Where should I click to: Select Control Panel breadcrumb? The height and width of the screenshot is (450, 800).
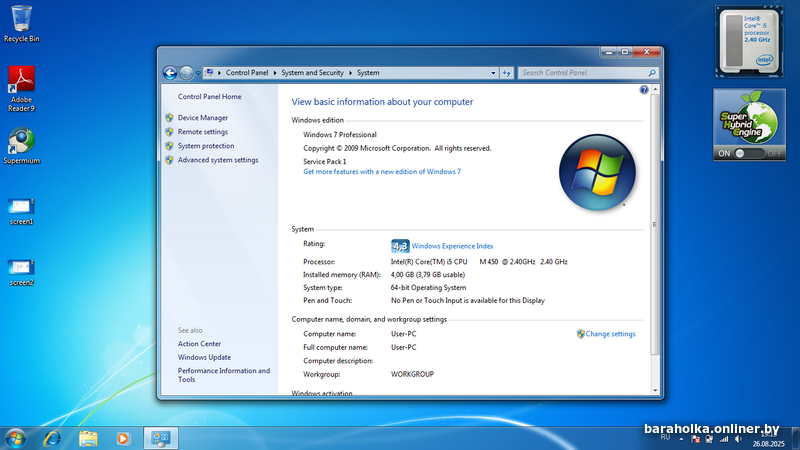pyautogui.click(x=247, y=73)
